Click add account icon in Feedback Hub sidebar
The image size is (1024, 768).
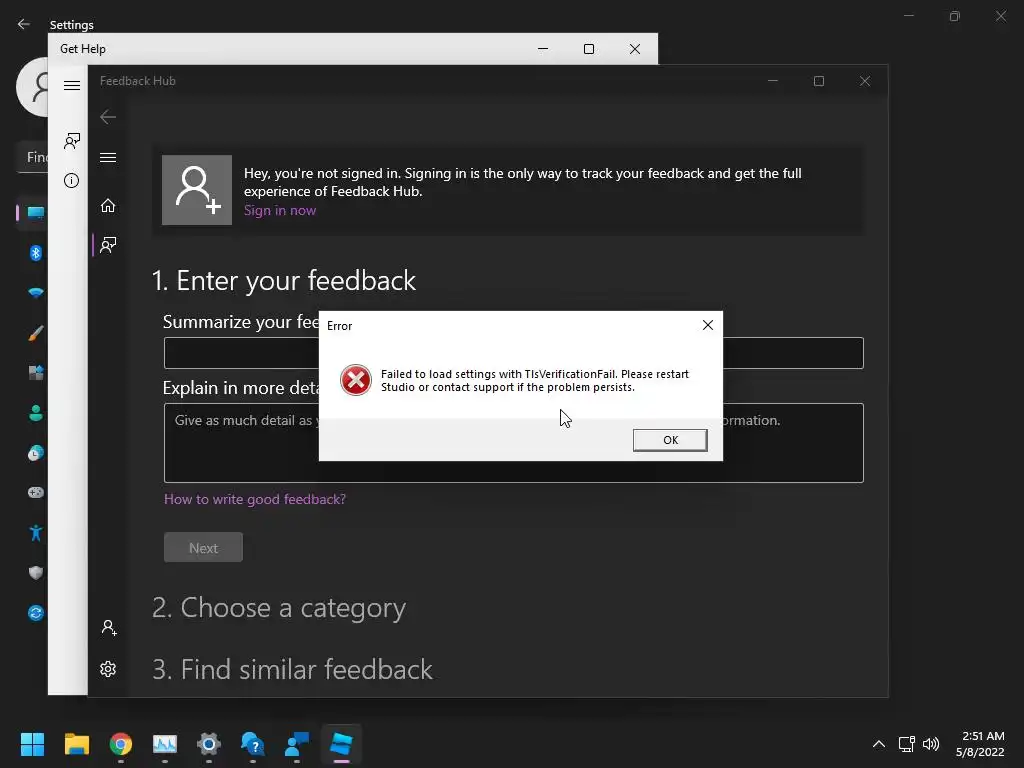pyautogui.click(x=108, y=628)
